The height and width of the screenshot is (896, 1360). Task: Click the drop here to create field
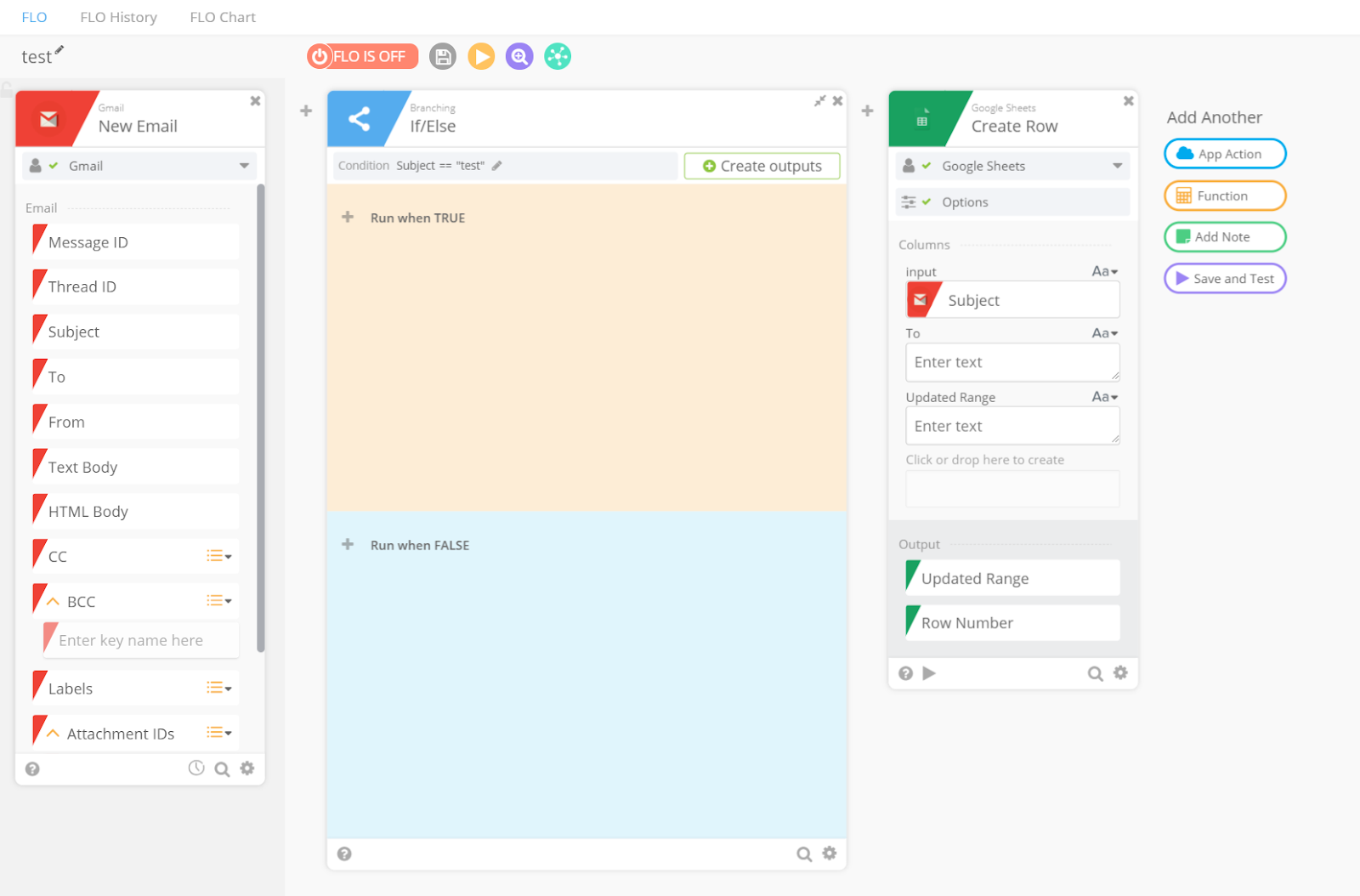coord(1013,489)
